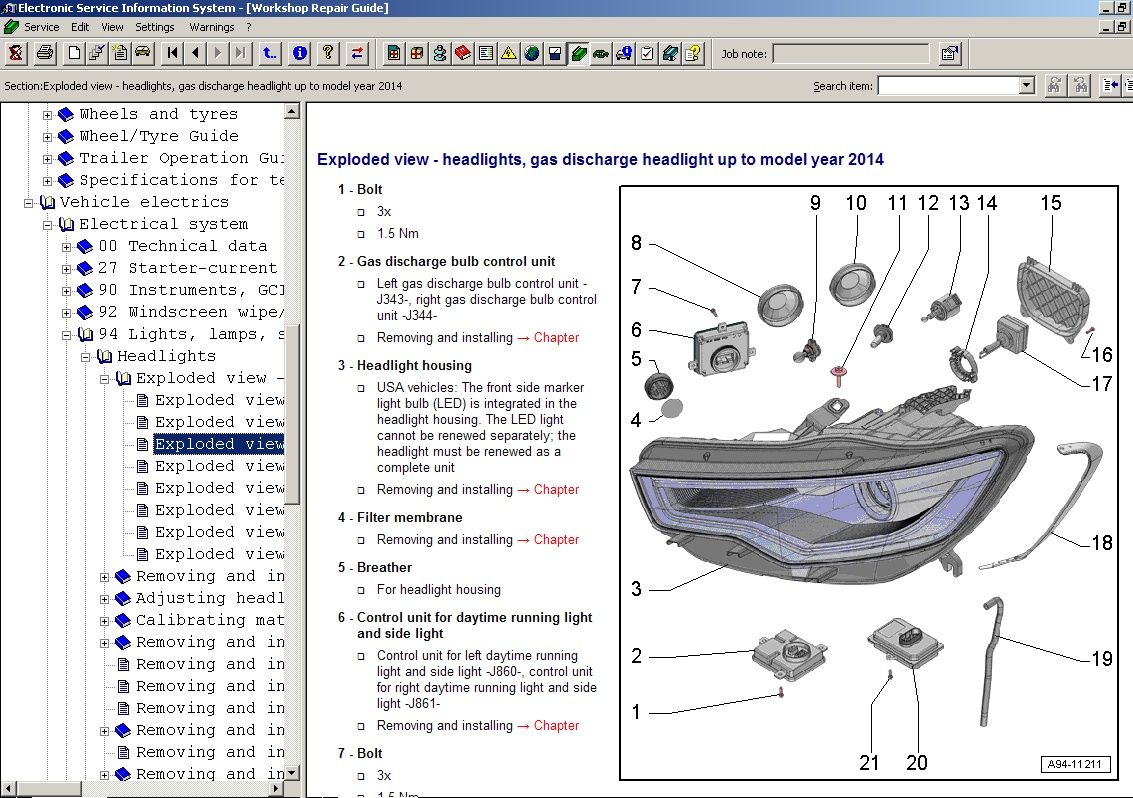Expand the 00 Technical data node

click(x=66, y=247)
